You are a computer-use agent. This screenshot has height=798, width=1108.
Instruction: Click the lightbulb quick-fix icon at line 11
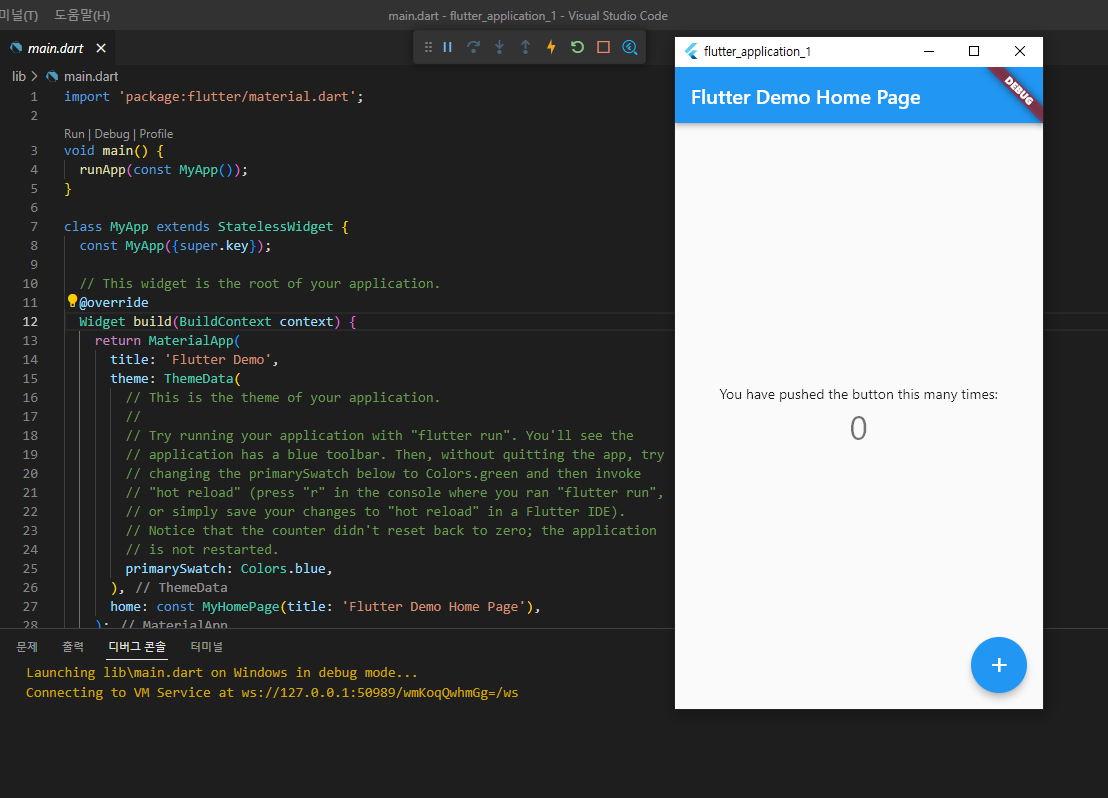click(x=72, y=301)
